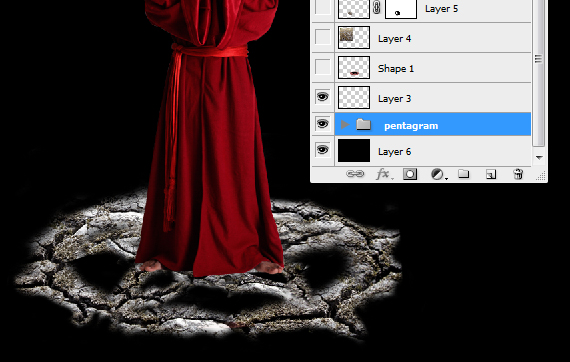
Task: Click the layers panel scrollbar handle
Action: tap(538, 59)
